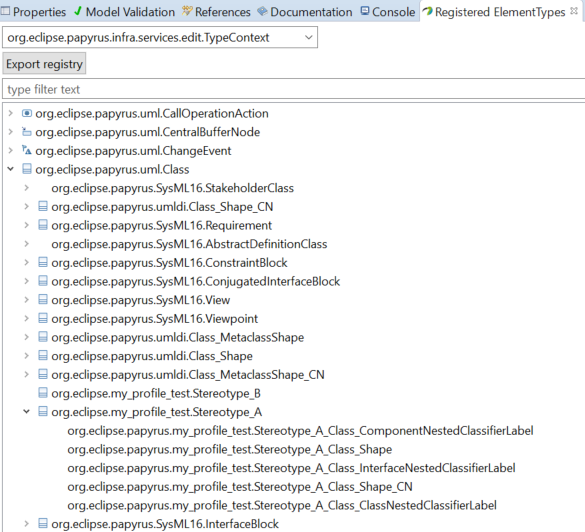Click the ConstraintBlock class icon
This screenshot has width=585, height=532.
[43, 262]
